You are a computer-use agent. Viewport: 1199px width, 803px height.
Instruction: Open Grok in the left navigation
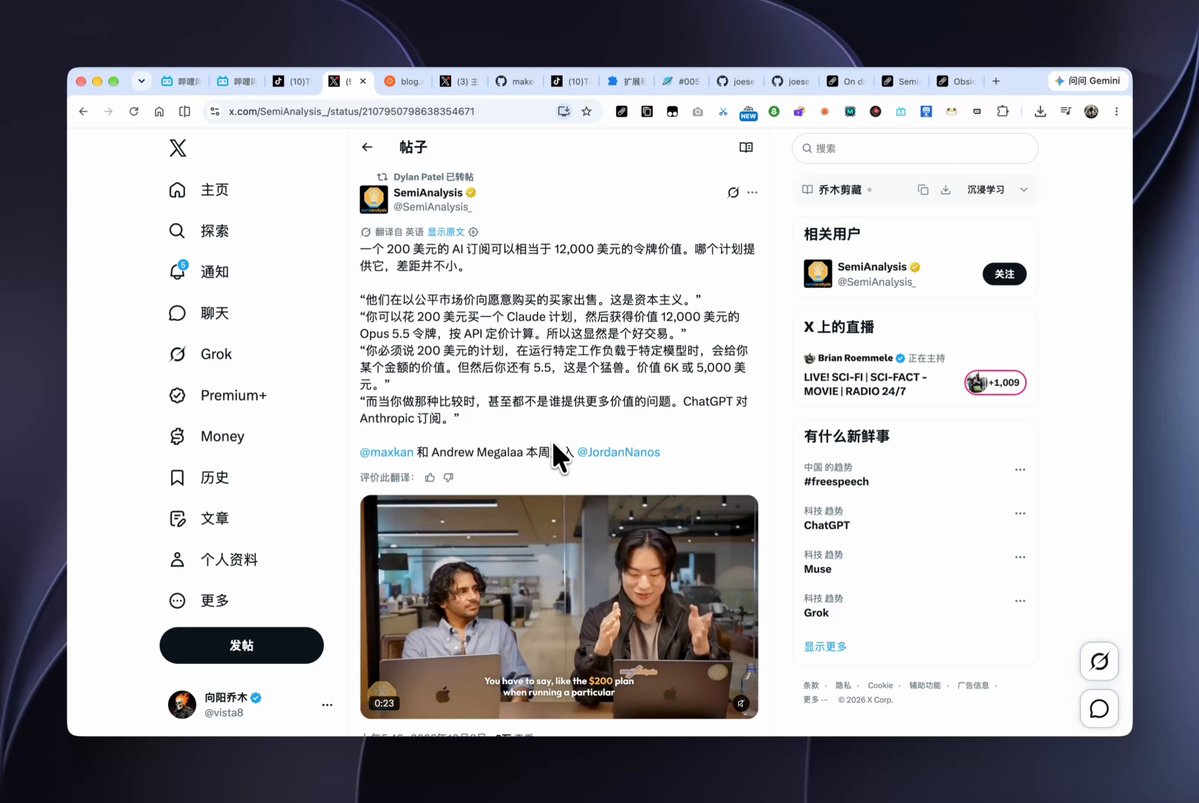coord(200,354)
